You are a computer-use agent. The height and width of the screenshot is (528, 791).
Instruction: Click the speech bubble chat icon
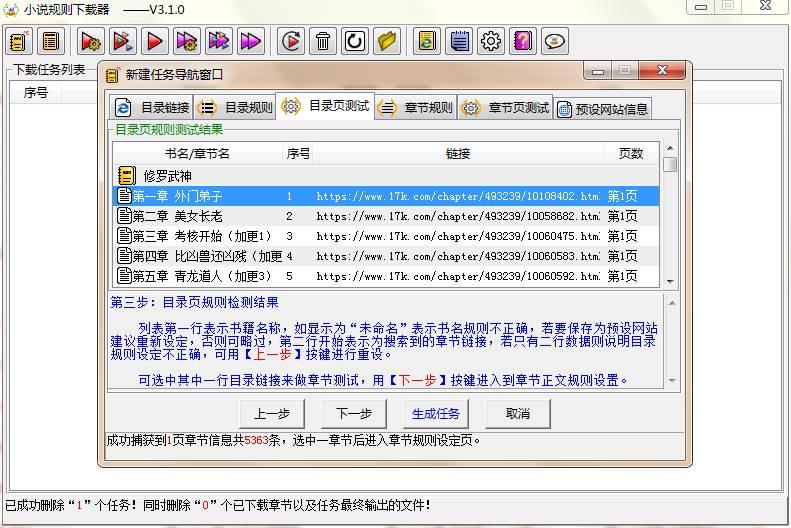555,41
